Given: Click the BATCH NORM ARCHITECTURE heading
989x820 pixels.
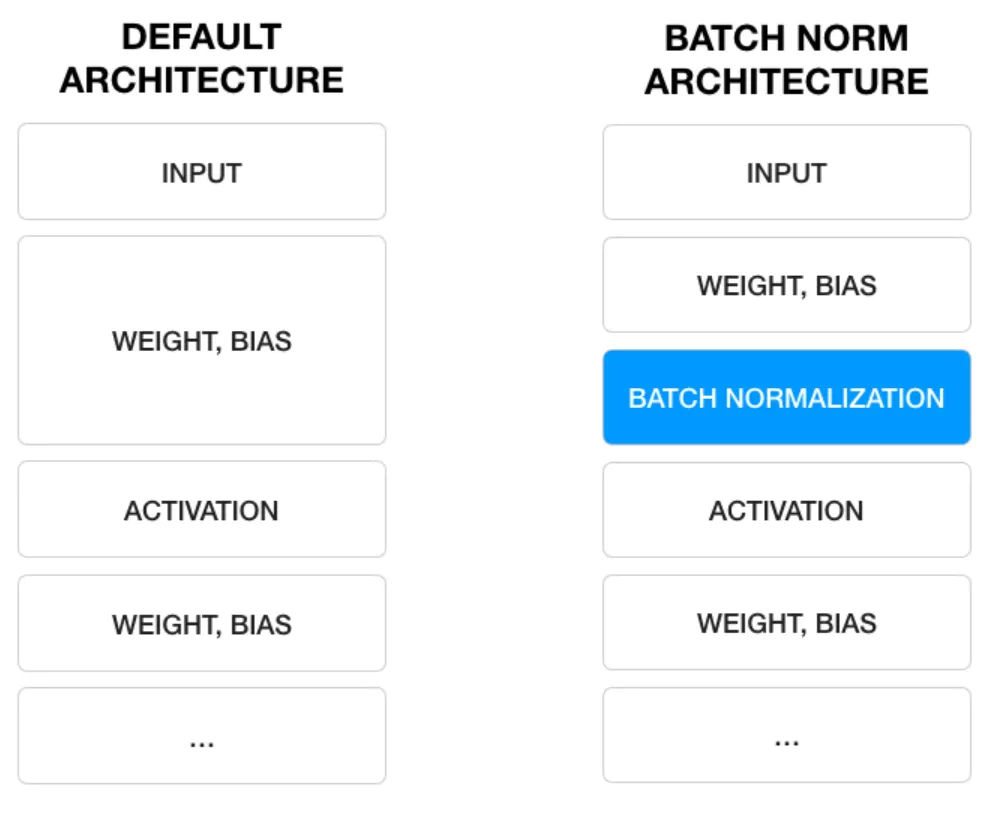Looking at the screenshot, I should (787, 60).
